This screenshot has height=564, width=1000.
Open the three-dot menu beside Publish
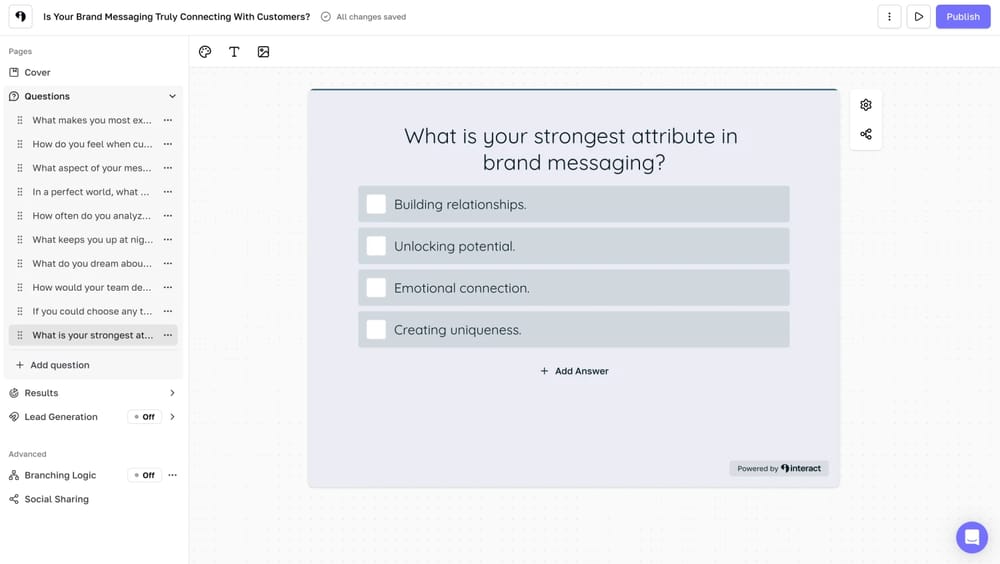point(889,17)
